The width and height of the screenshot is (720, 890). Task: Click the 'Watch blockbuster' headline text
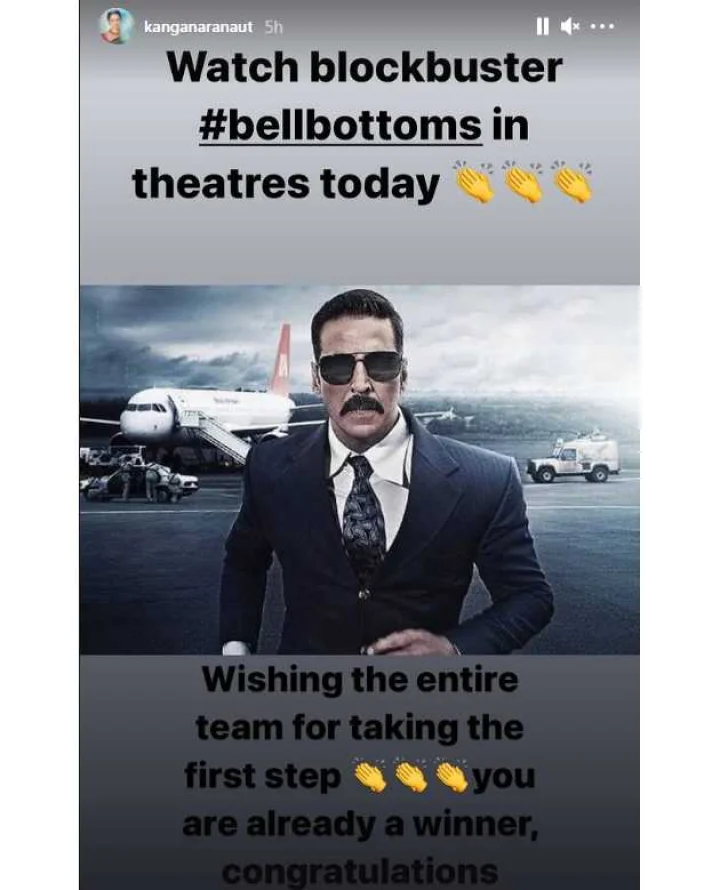365,68
